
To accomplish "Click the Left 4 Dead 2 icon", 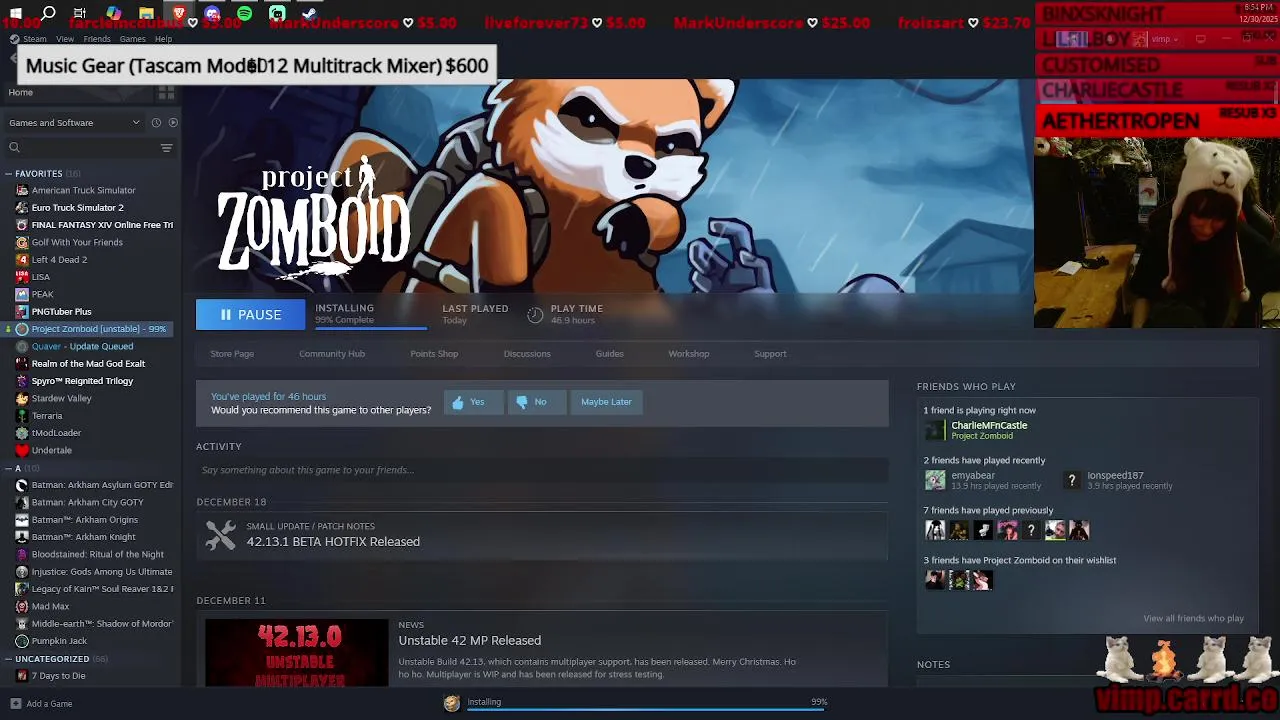I will click(x=22, y=260).
